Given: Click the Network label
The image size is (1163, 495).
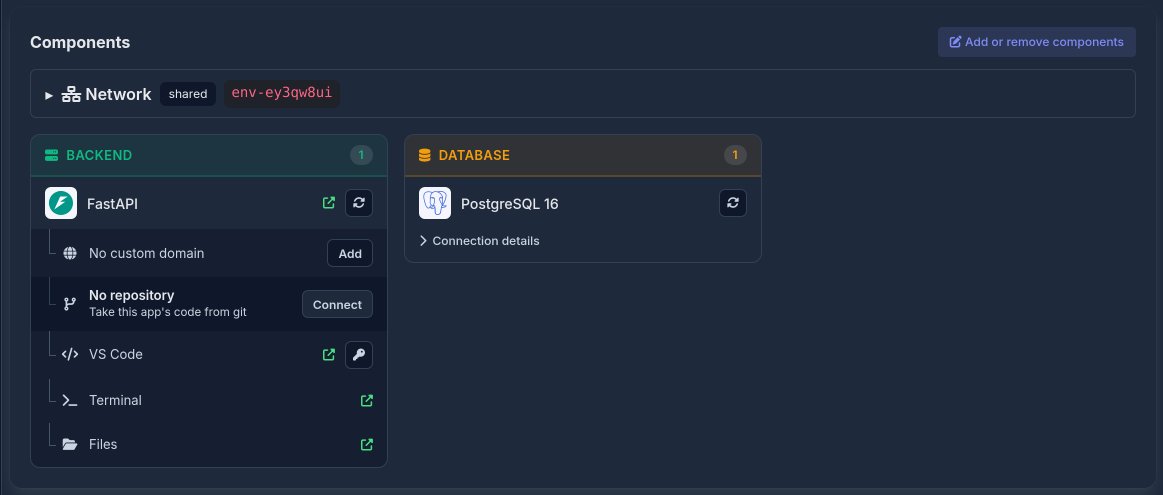Looking at the screenshot, I should pyautogui.click(x=118, y=94).
